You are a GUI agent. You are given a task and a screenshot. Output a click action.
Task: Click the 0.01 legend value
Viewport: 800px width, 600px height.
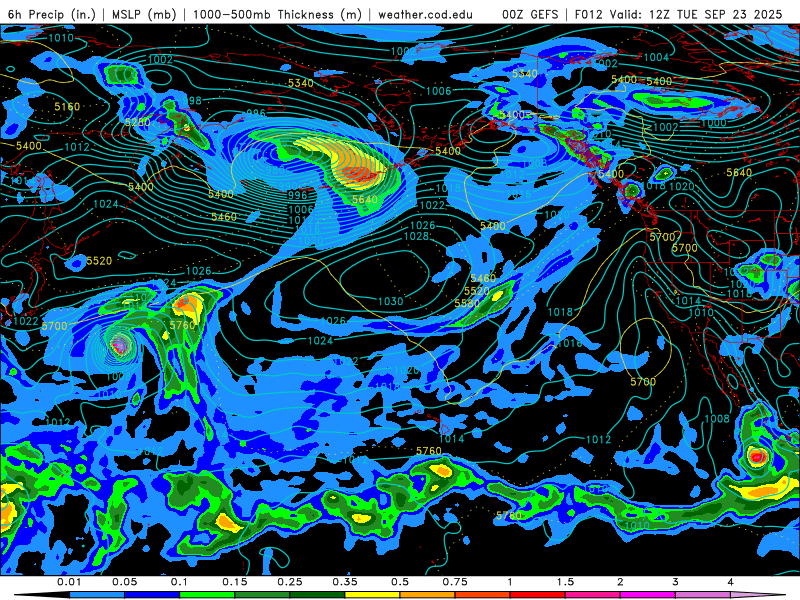(69, 582)
